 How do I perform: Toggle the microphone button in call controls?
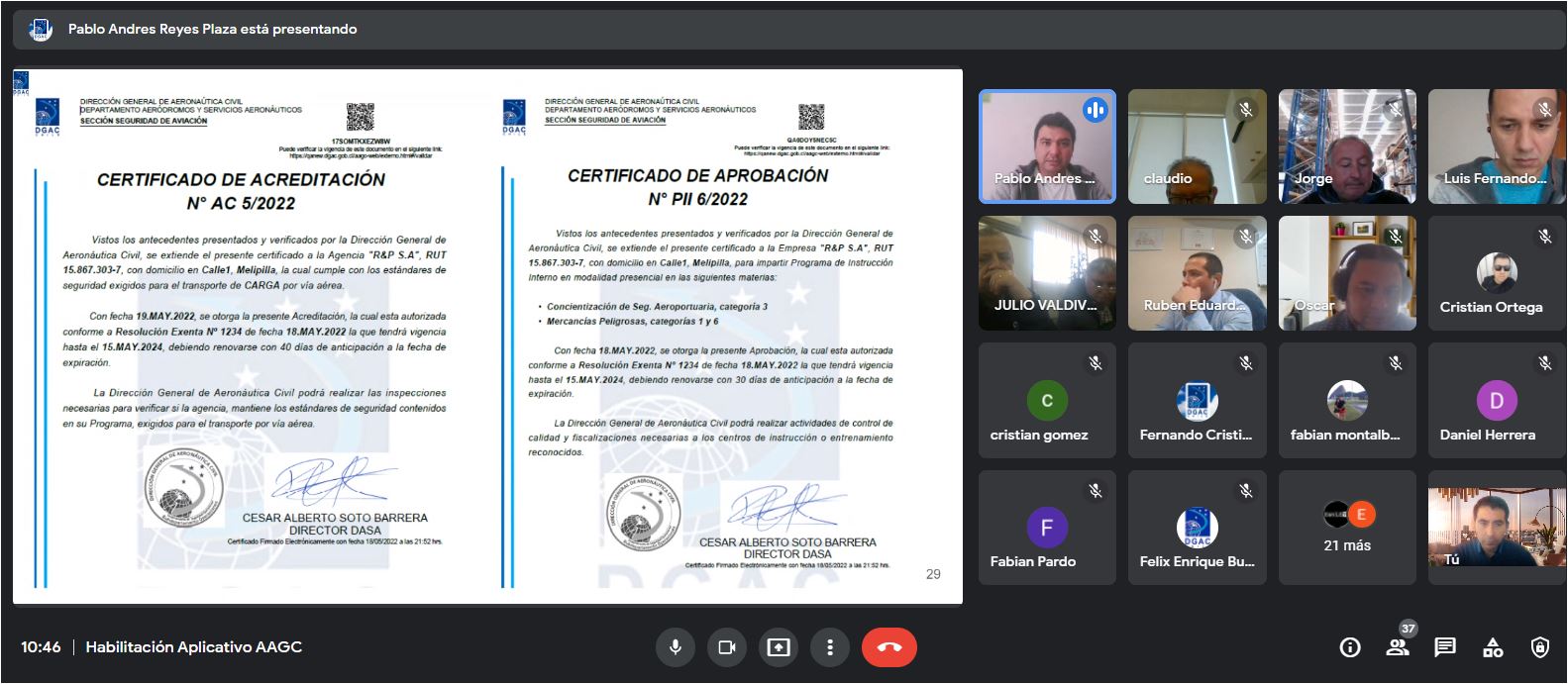(676, 647)
